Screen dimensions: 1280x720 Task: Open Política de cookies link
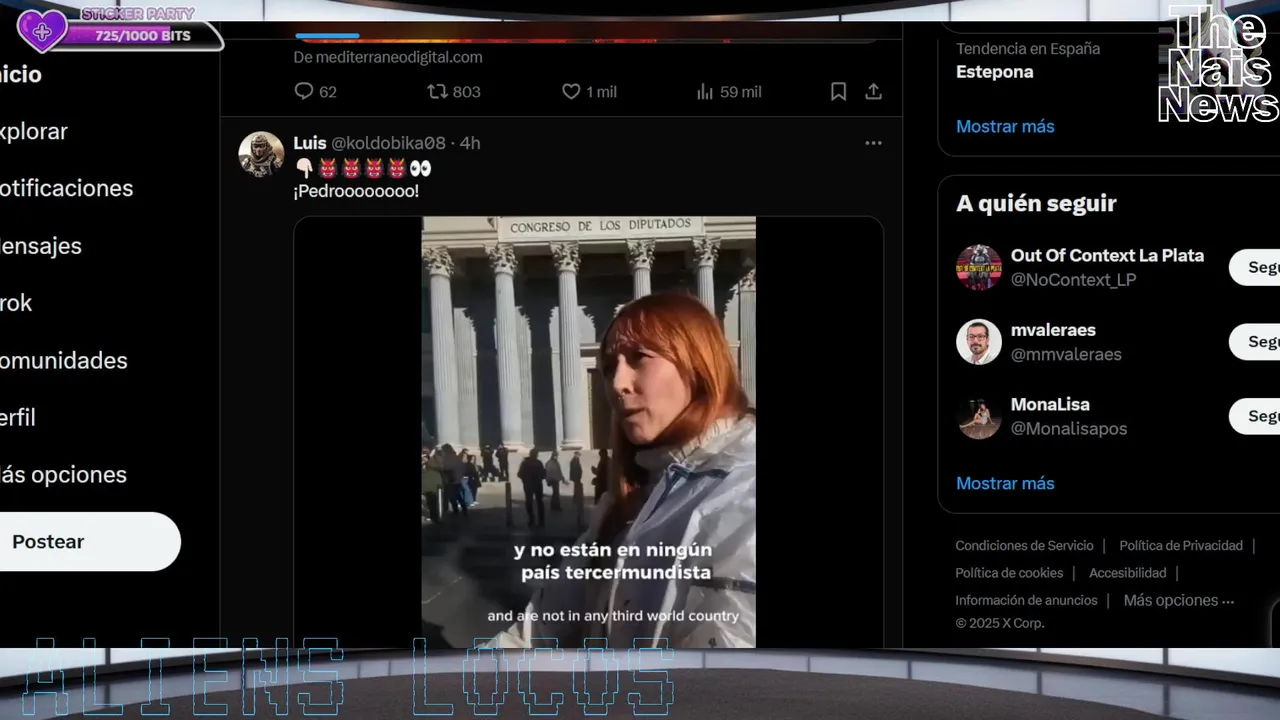pos(1009,573)
